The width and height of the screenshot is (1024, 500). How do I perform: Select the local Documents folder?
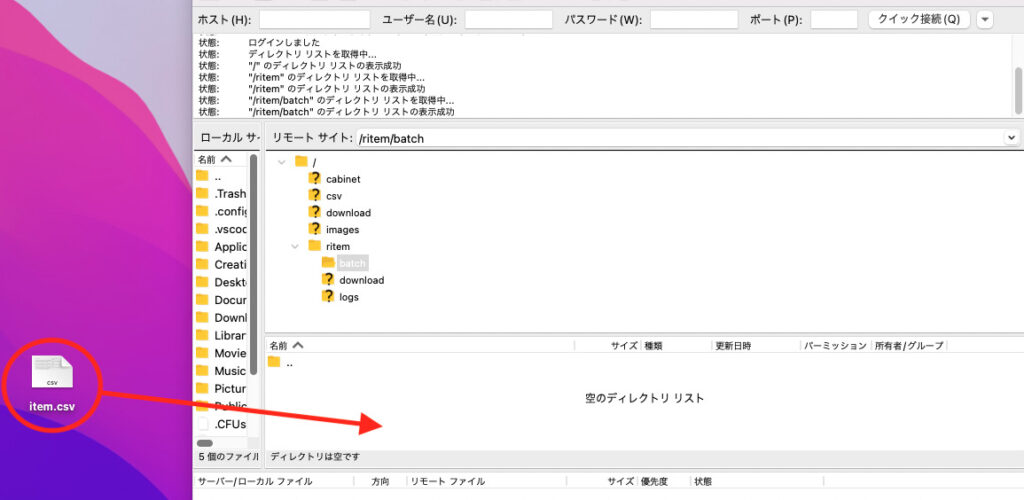pyautogui.click(x=221, y=300)
